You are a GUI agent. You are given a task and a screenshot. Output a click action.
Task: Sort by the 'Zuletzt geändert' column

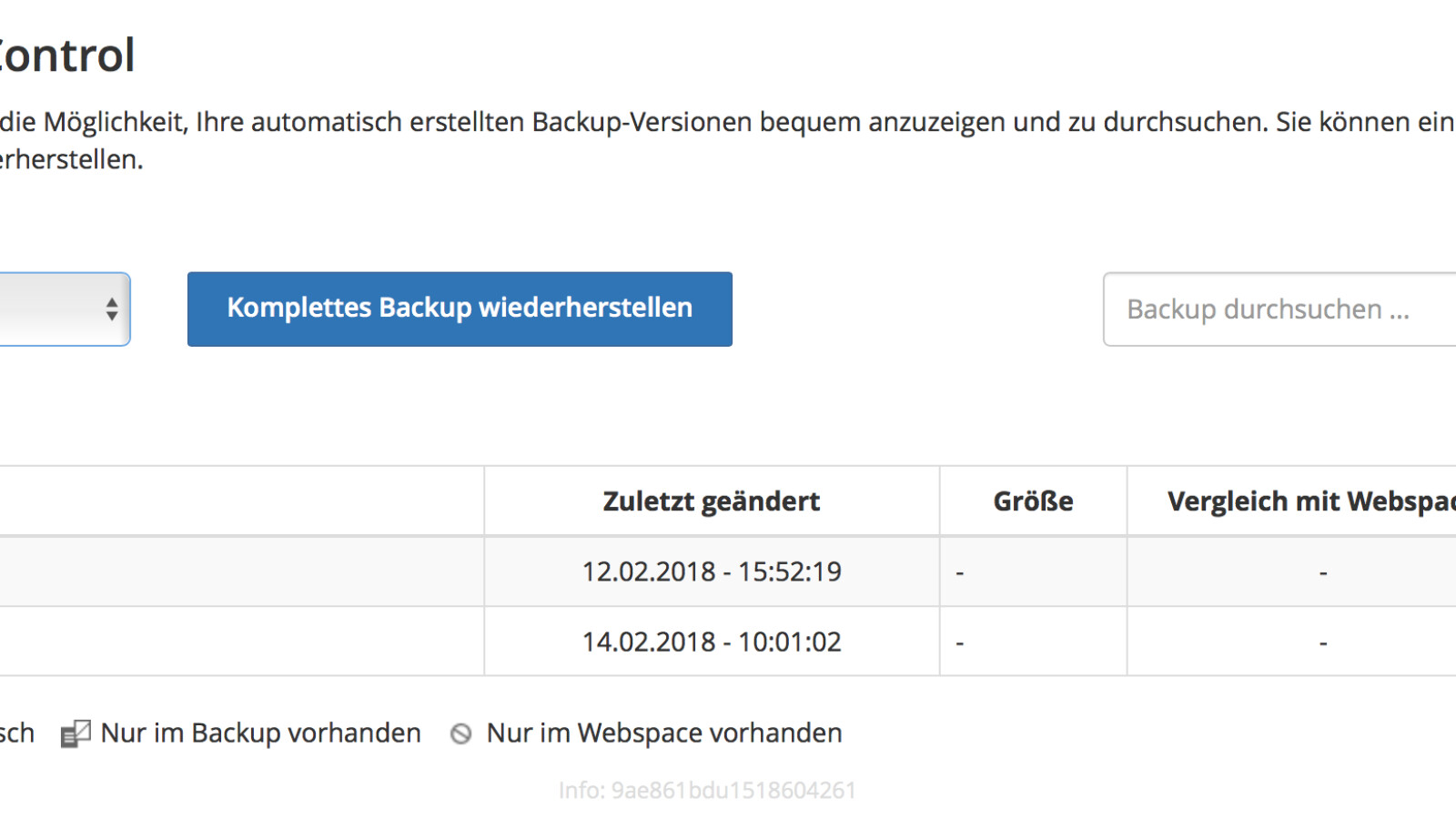712,500
